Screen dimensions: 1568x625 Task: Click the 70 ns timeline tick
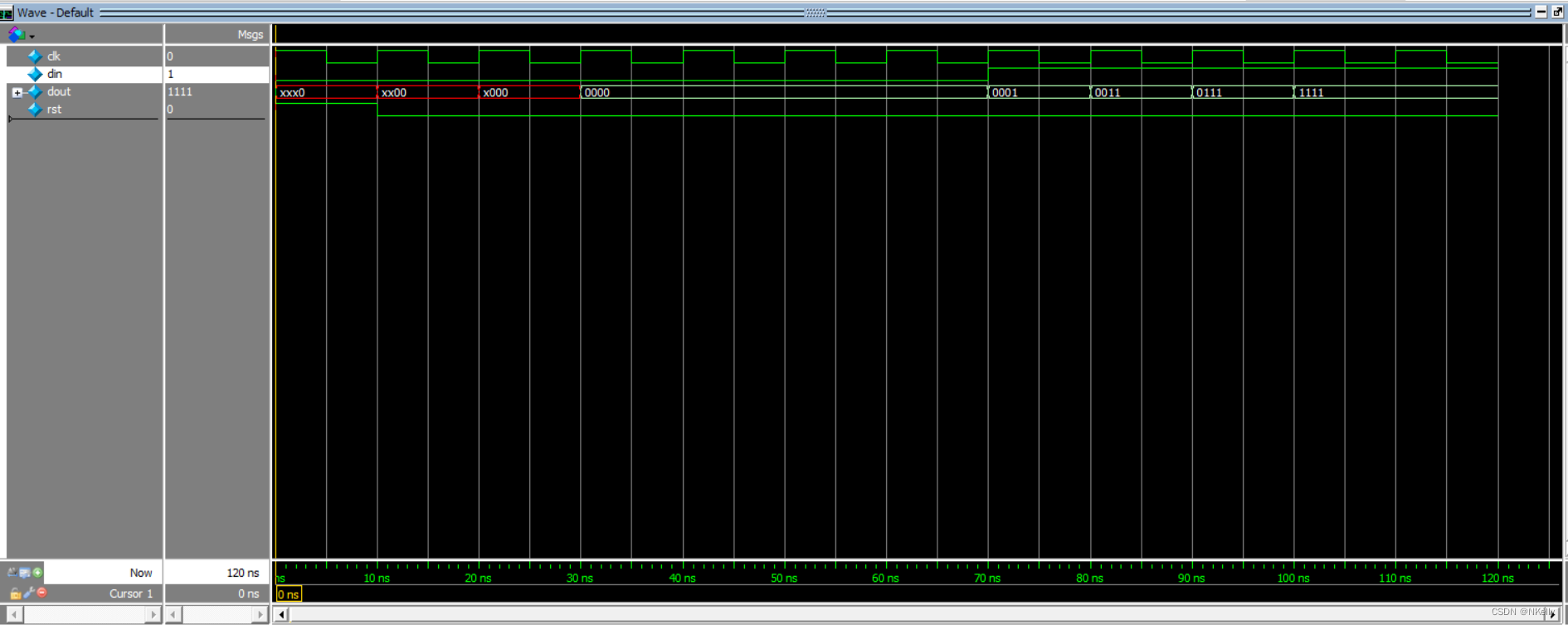pyautogui.click(x=987, y=578)
